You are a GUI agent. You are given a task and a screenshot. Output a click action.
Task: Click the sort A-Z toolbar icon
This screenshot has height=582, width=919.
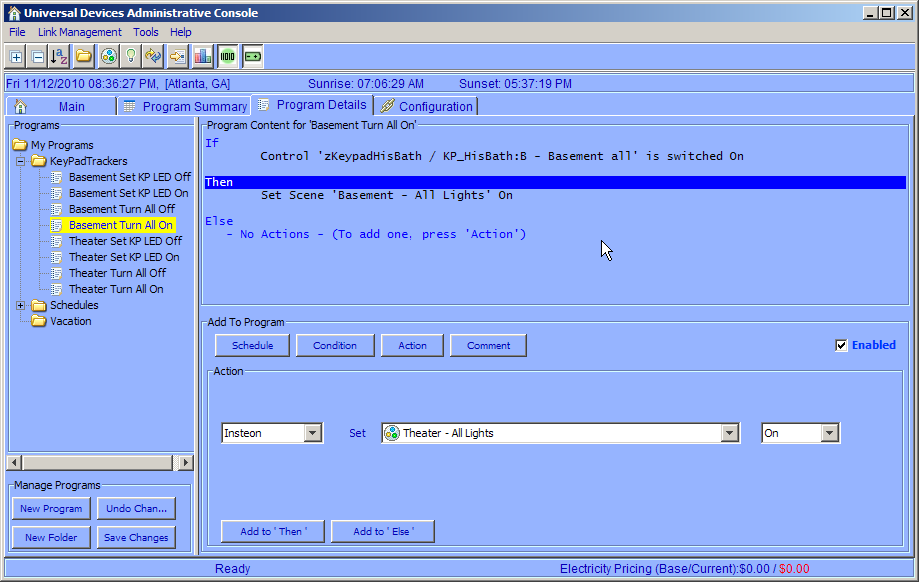[x=60, y=56]
